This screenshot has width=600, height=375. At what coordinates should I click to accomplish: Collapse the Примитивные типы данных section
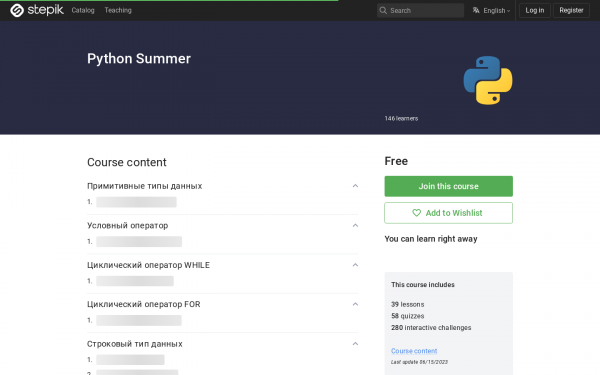(355, 186)
